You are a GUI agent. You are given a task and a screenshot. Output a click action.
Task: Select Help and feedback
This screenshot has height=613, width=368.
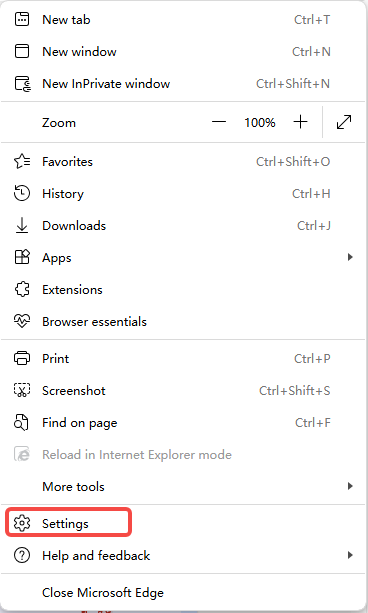click(184, 556)
